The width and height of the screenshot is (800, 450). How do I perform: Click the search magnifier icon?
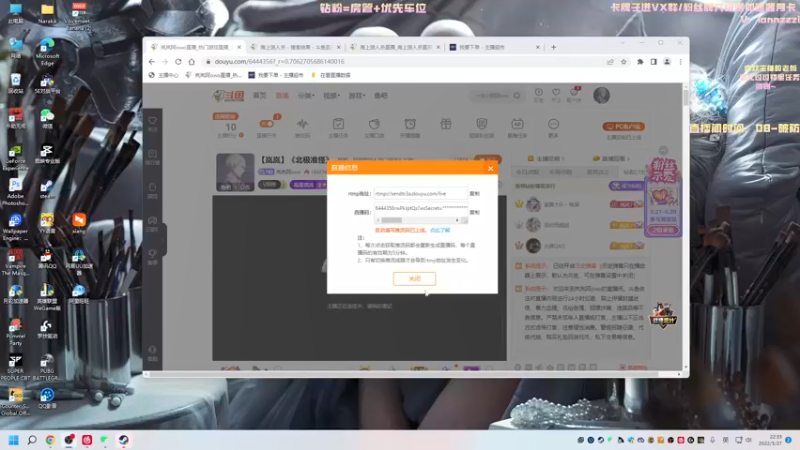(517, 96)
